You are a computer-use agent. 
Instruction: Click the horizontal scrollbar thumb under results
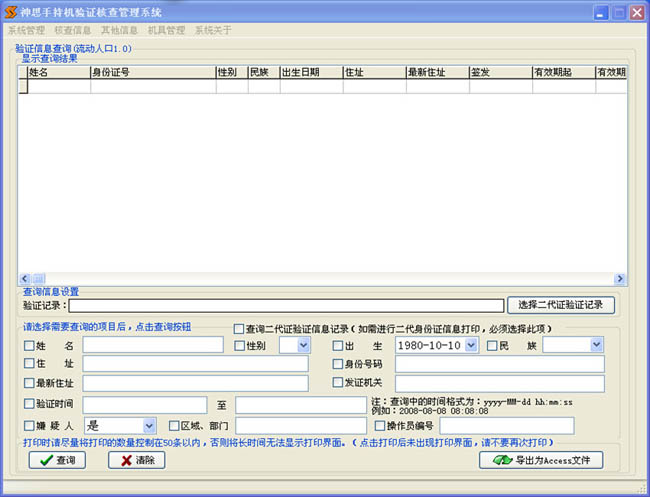click(x=39, y=279)
